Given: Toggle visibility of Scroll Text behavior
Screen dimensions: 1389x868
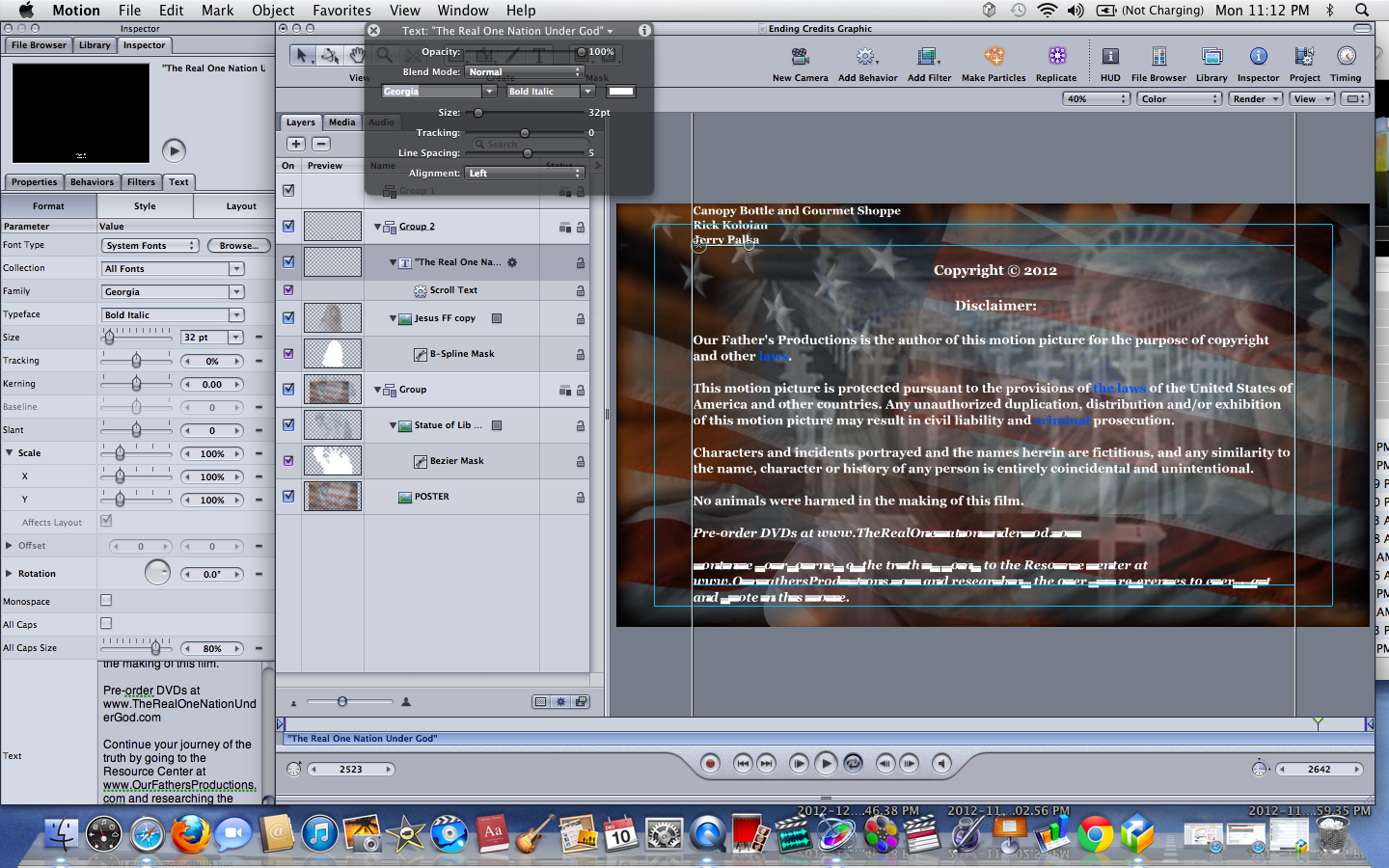Looking at the screenshot, I should [x=288, y=289].
